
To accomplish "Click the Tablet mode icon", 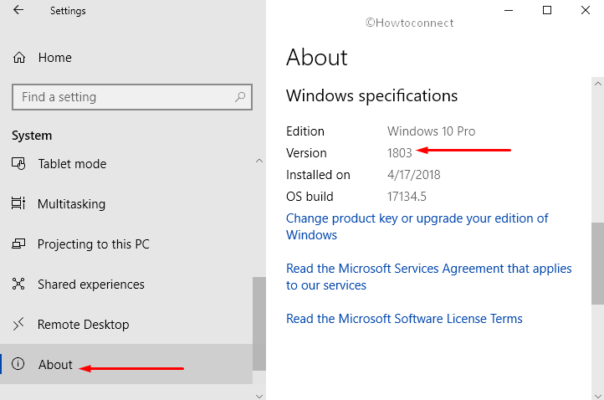I will (x=18, y=164).
